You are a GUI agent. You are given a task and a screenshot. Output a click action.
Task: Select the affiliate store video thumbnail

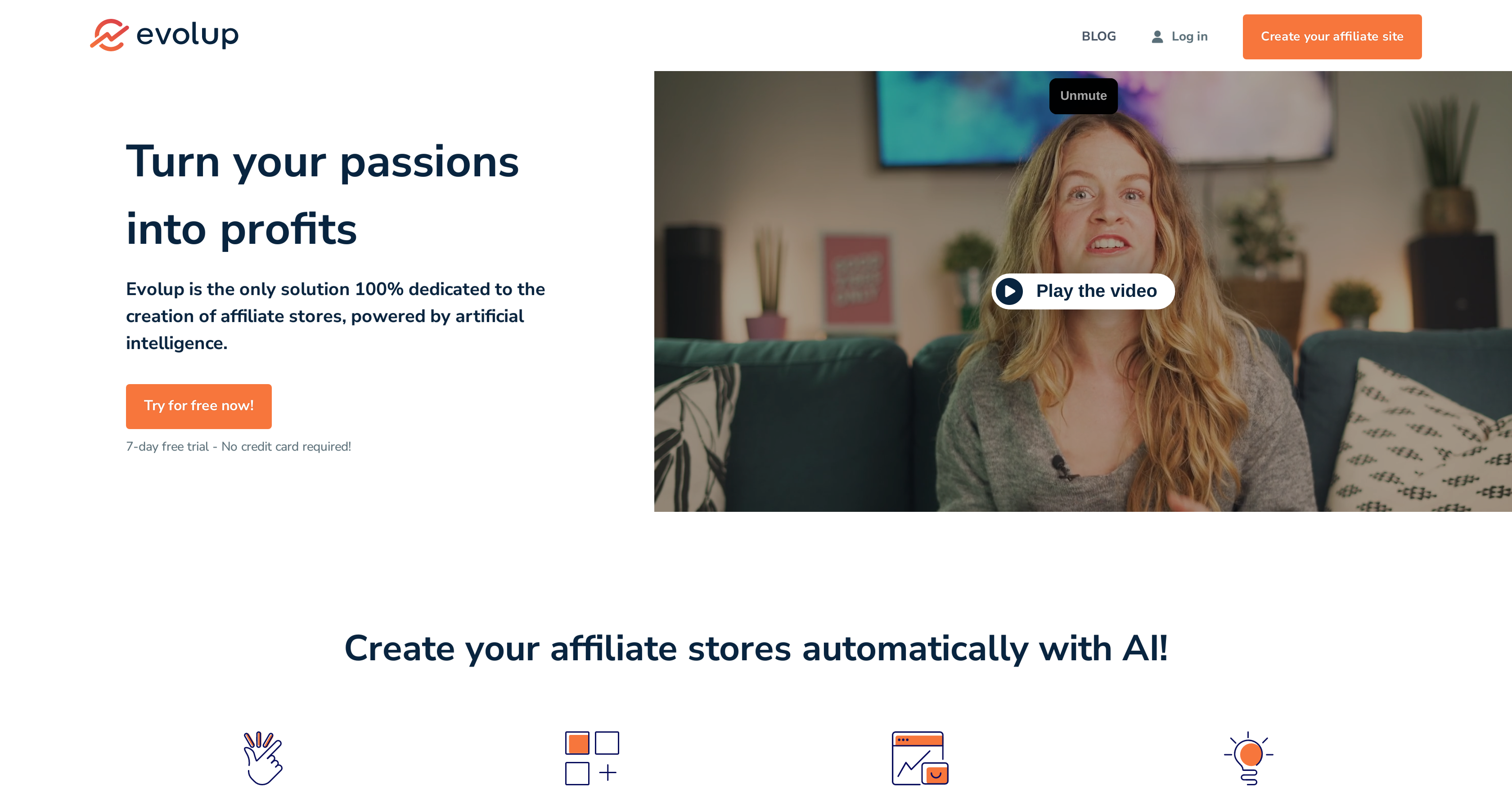pyautogui.click(x=1083, y=290)
